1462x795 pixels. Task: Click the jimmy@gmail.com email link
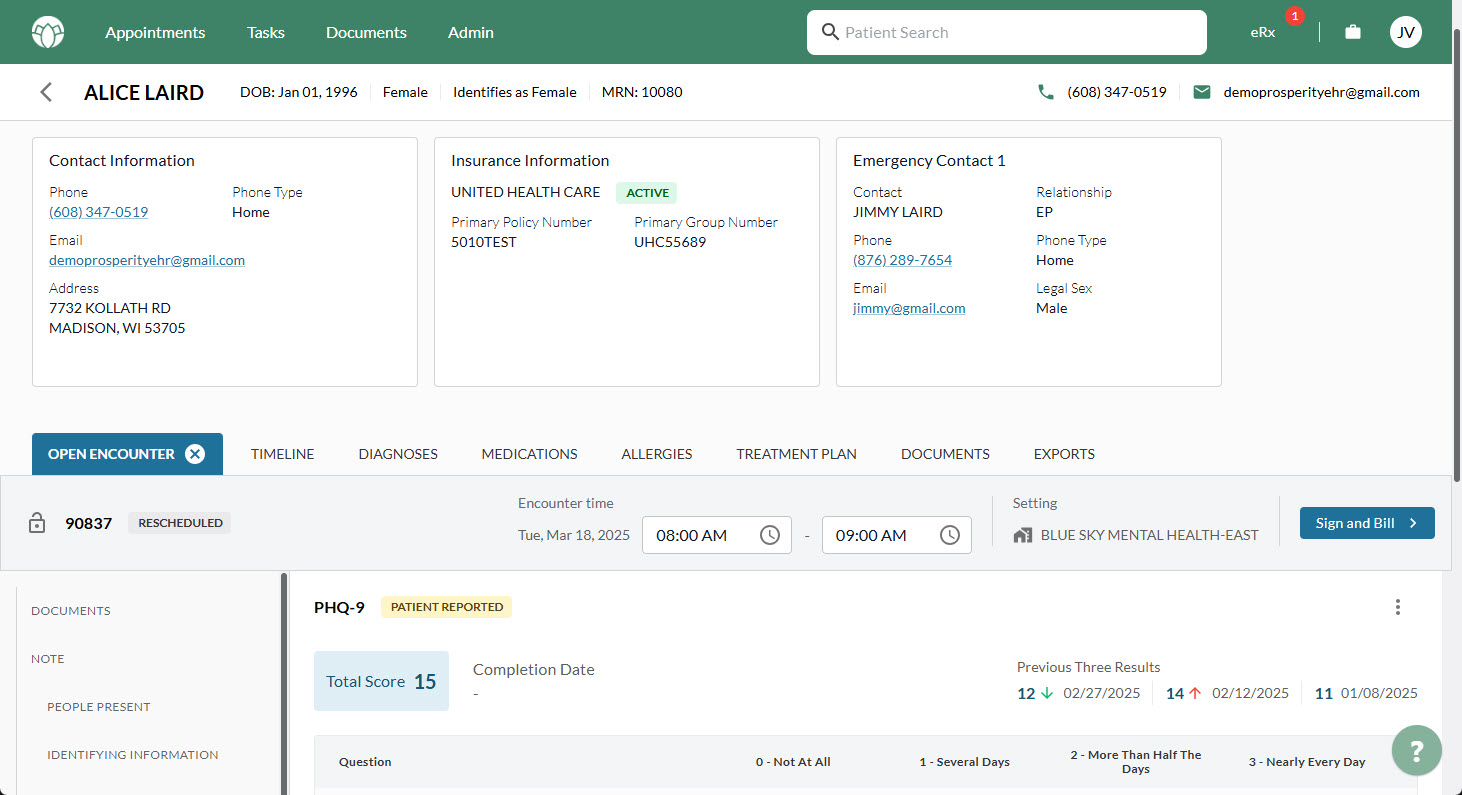(x=909, y=308)
